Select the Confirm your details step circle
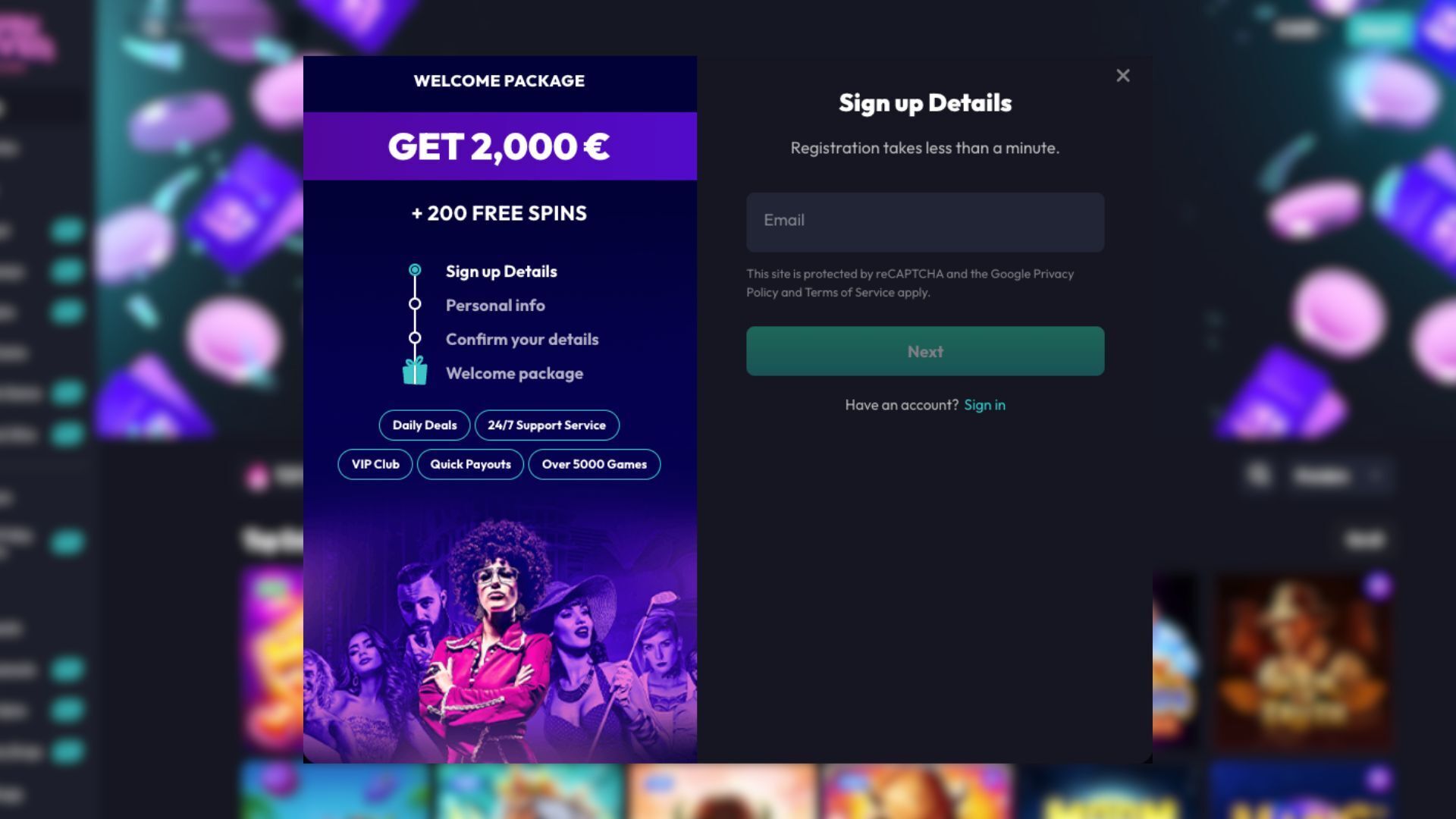This screenshot has height=819, width=1456. point(415,338)
